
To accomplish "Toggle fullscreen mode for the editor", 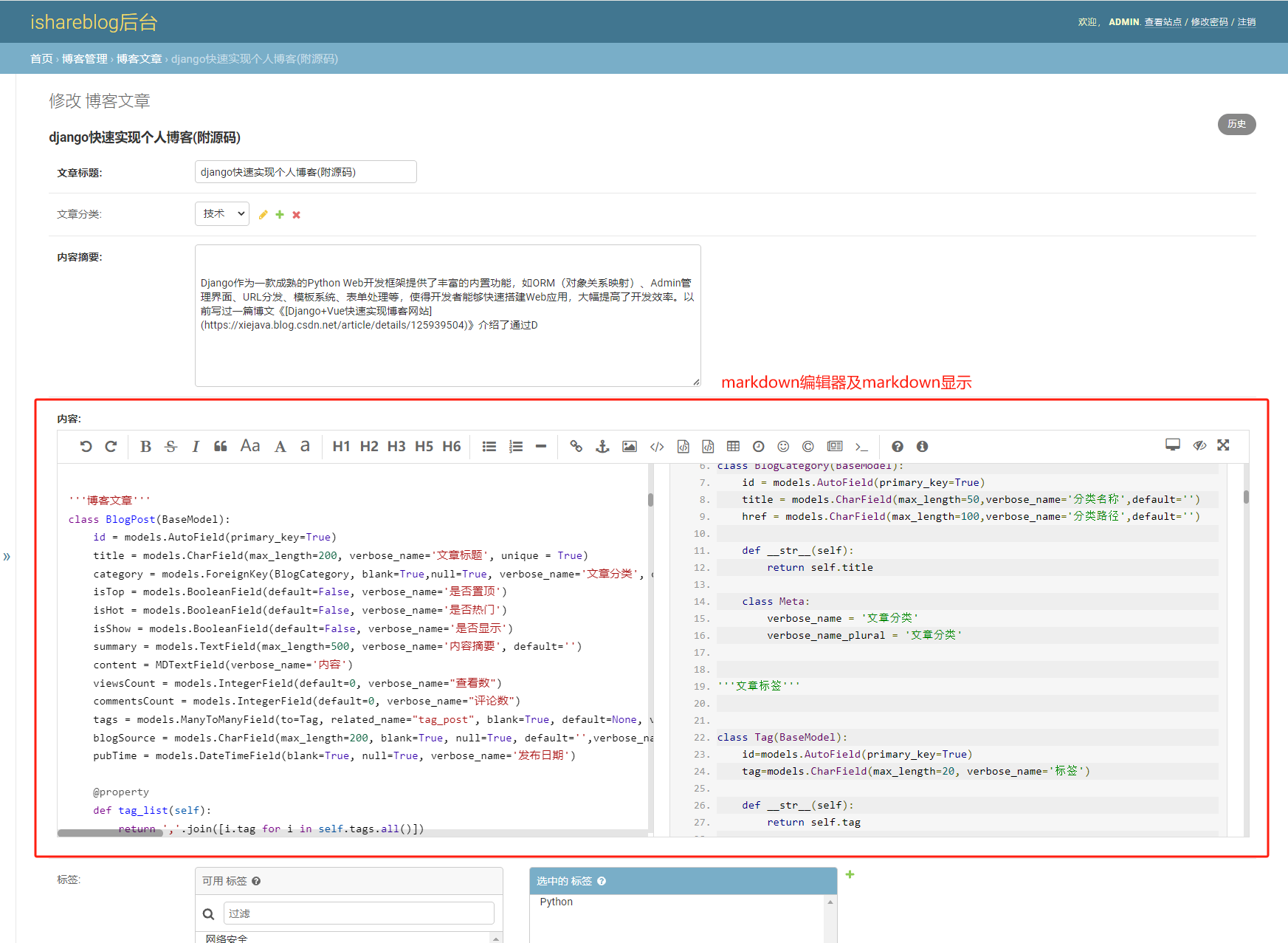I will (1223, 445).
